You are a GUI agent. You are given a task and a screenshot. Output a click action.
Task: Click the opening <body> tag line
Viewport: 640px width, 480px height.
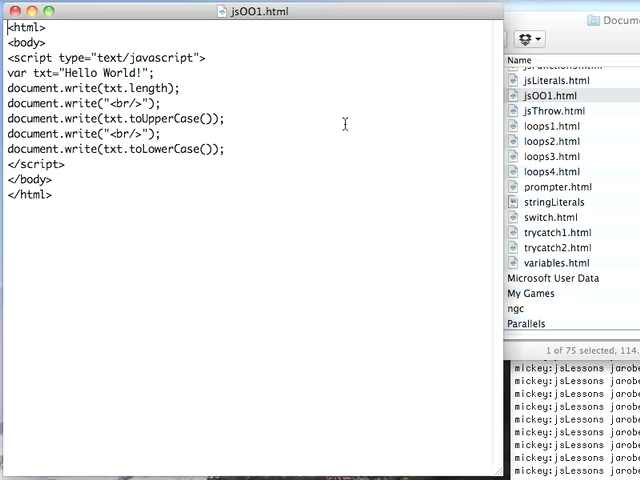point(27,43)
